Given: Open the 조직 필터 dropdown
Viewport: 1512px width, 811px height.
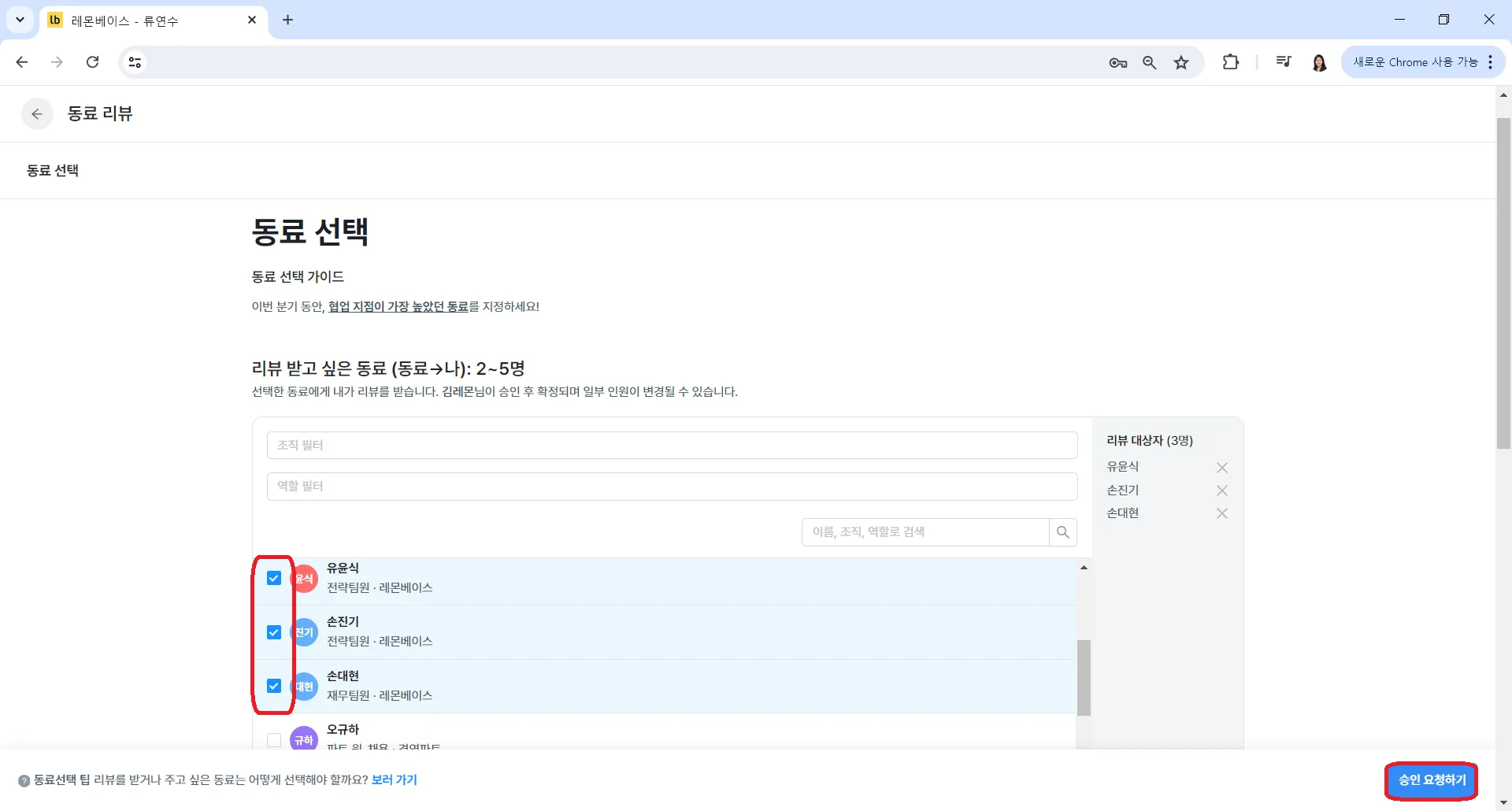Looking at the screenshot, I should tap(672, 446).
